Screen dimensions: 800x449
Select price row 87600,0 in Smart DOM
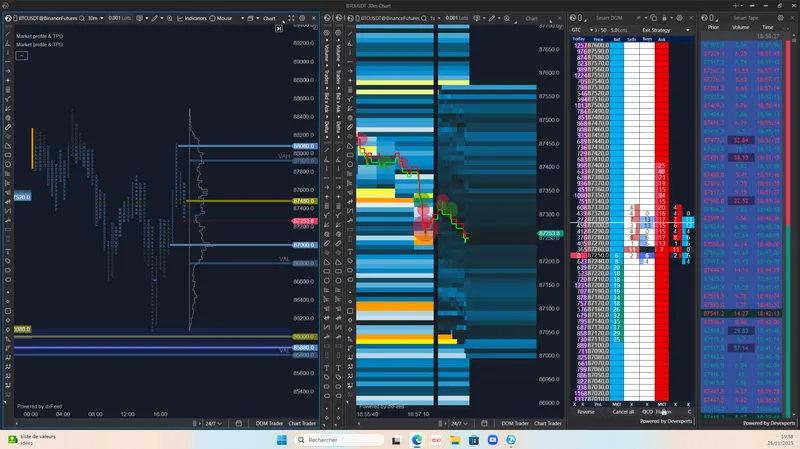click(x=598, y=45)
